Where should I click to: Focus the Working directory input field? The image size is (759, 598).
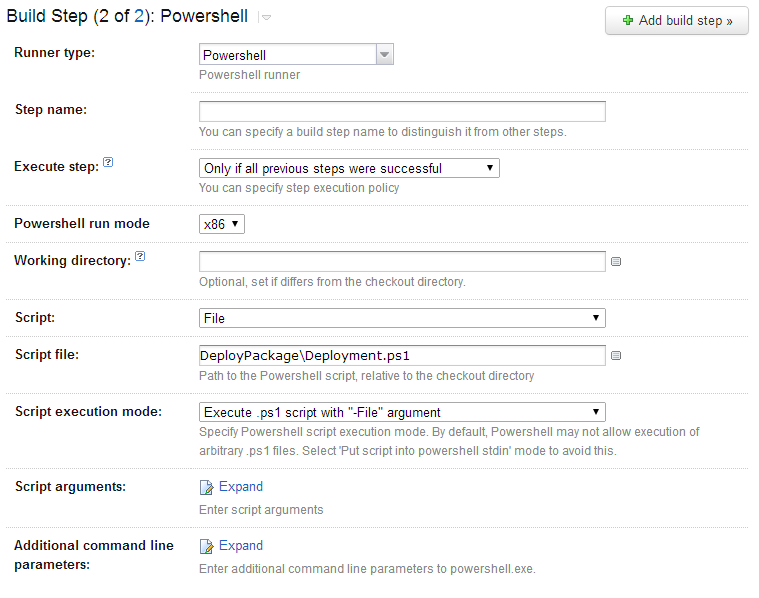[402, 261]
